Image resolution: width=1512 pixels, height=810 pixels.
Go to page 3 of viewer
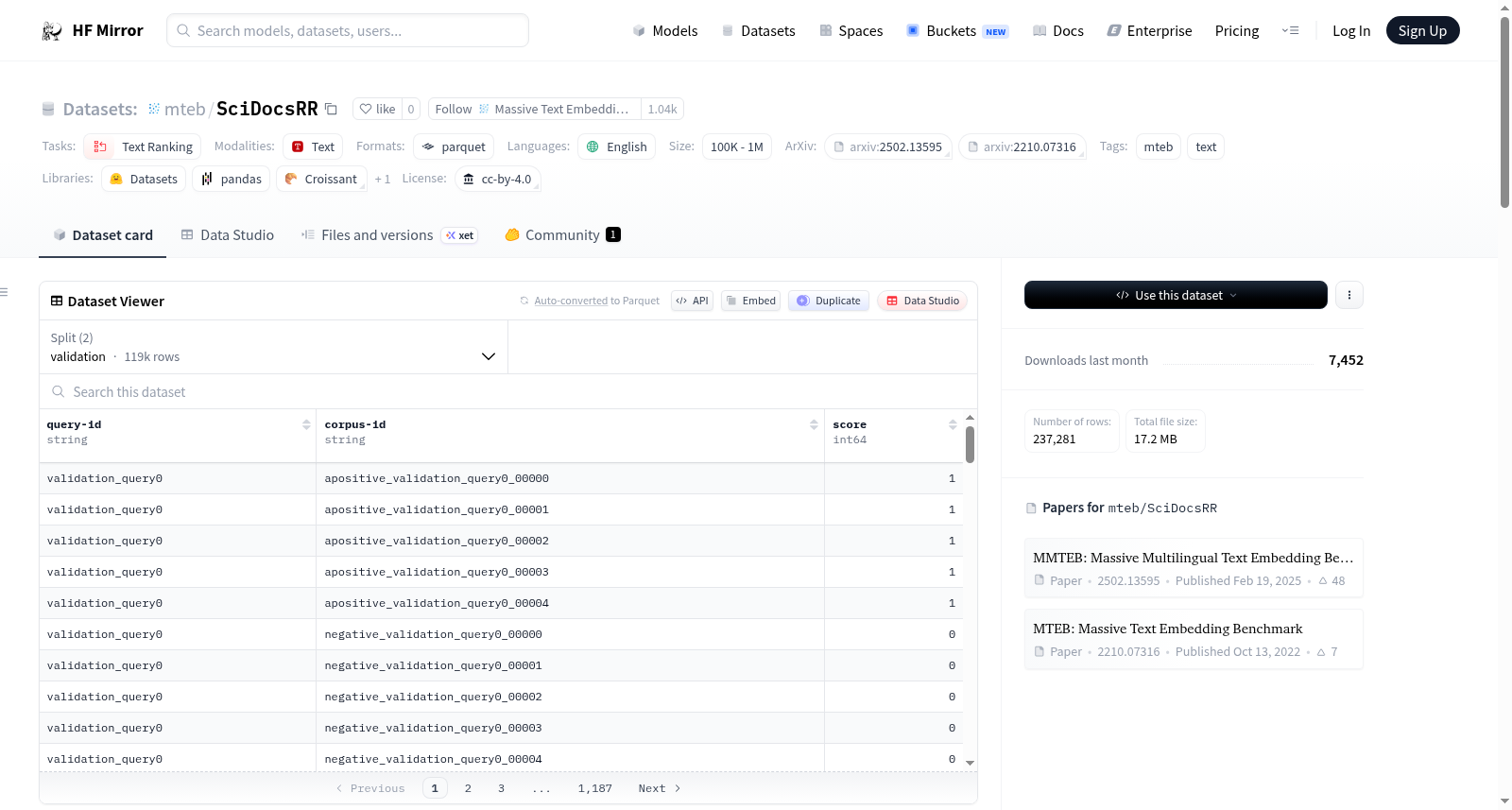tap(501, 788)
